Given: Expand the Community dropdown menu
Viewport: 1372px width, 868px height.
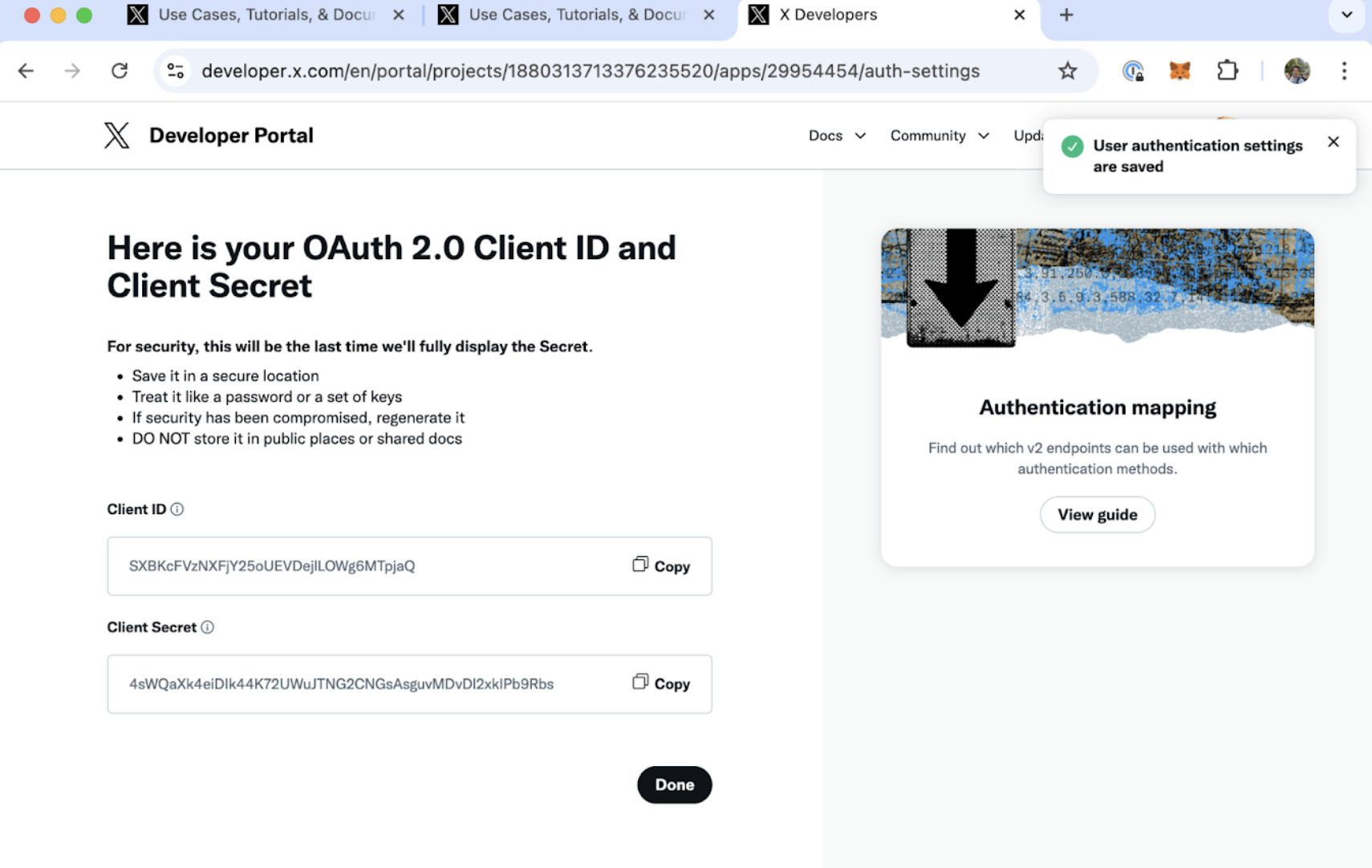Looking at the screenshot, I should coord(939,135).
